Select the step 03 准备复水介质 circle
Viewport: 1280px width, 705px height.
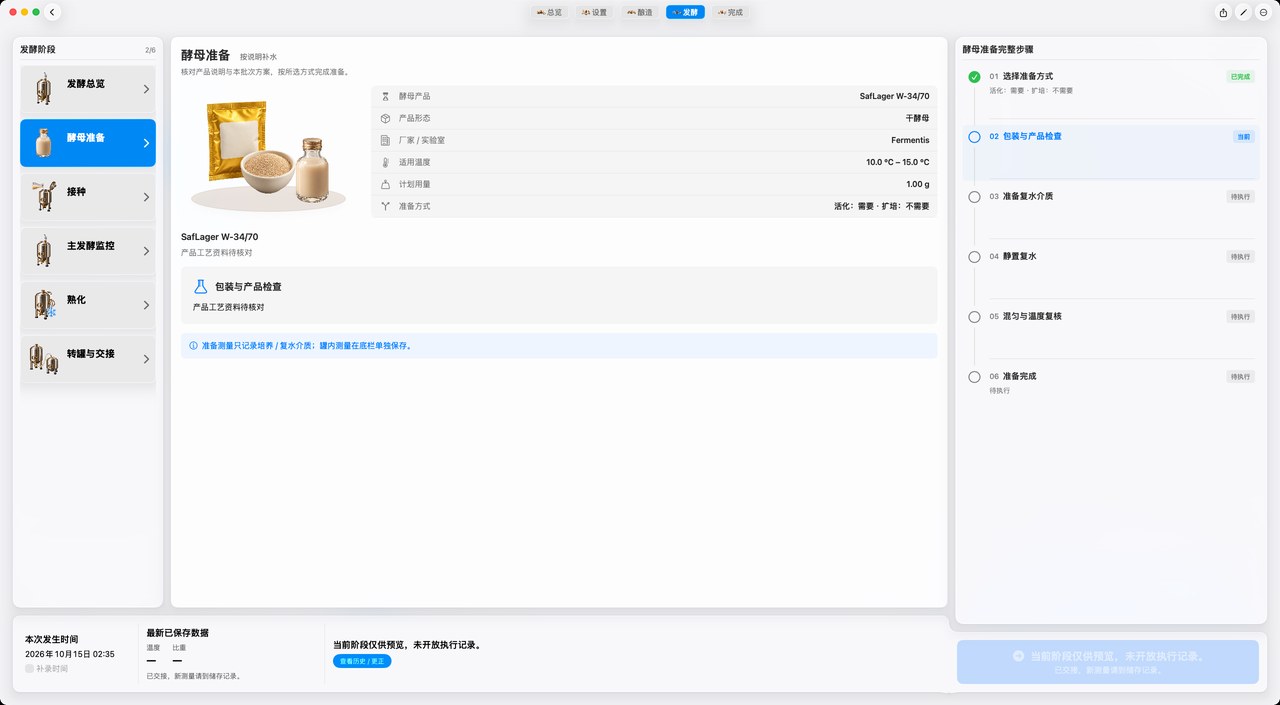(974, 197)
